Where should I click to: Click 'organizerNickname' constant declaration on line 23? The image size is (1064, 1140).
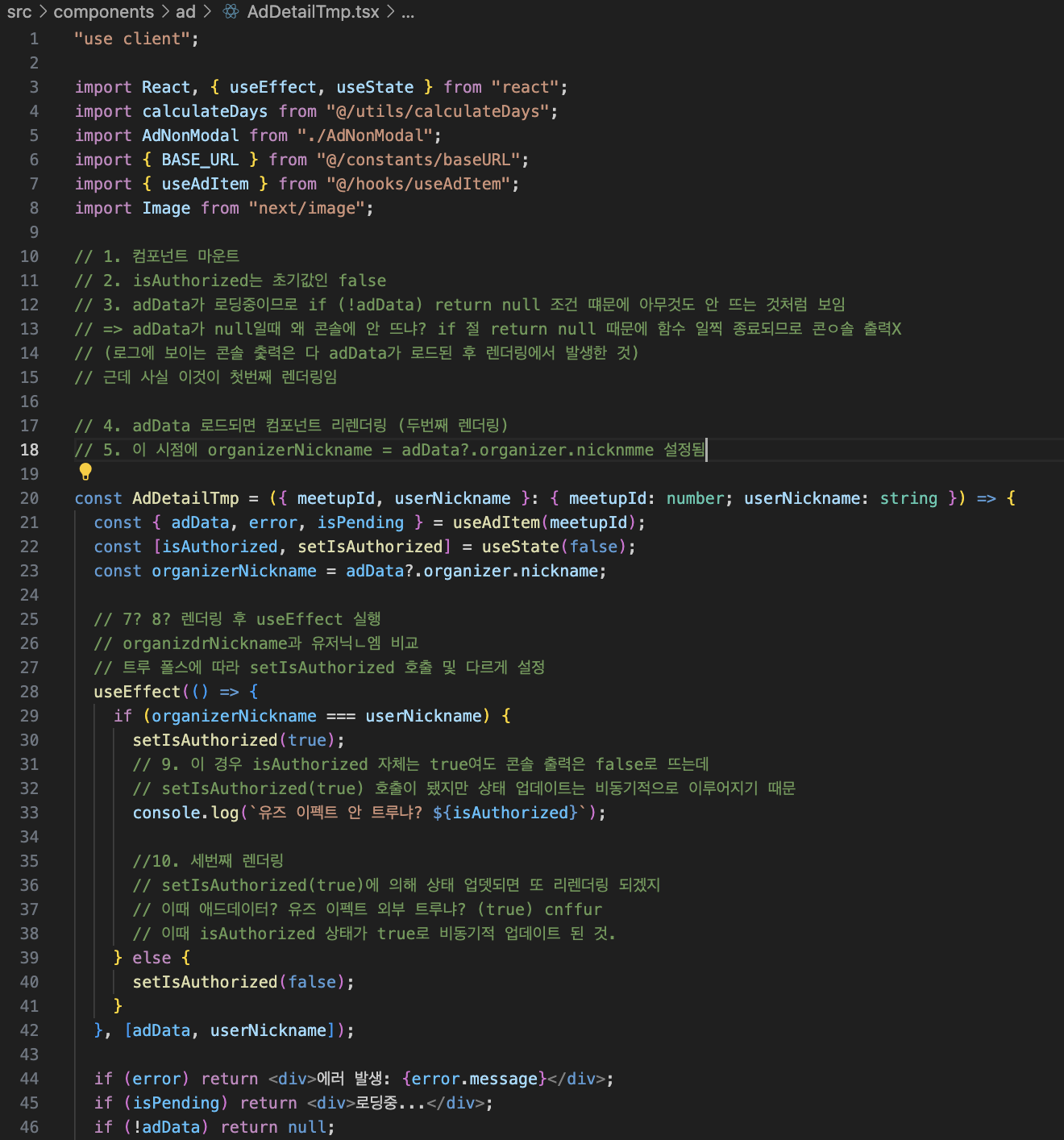pos(234,571)
